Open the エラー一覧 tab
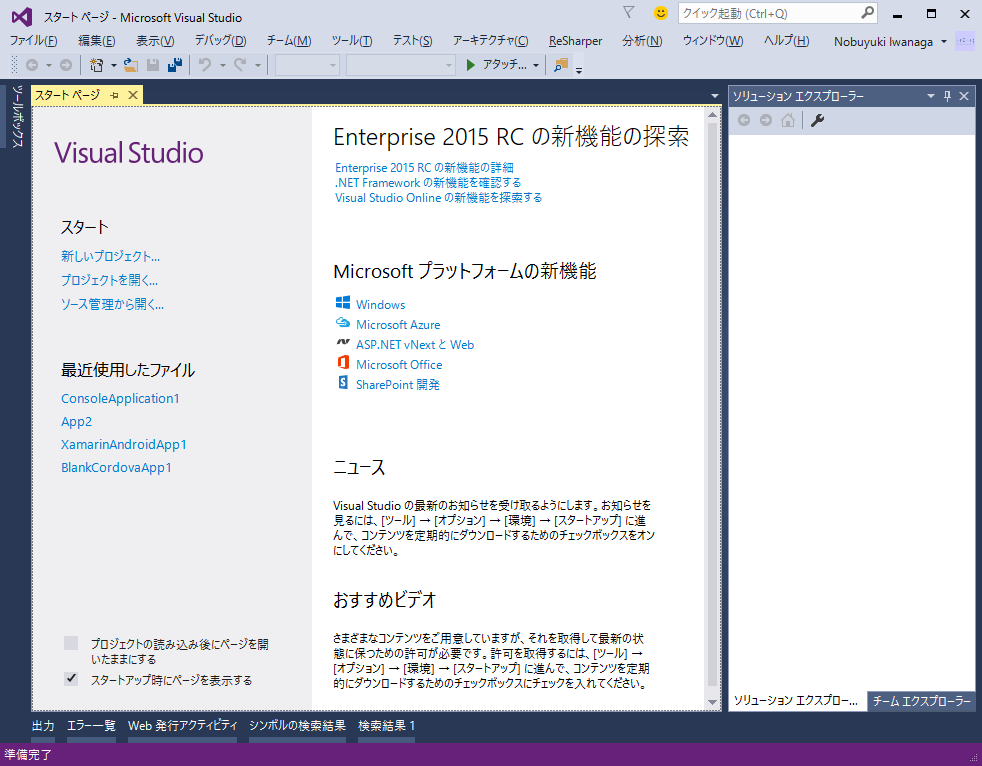This screenshot has width=982, height=766. [x=91, y=725]
